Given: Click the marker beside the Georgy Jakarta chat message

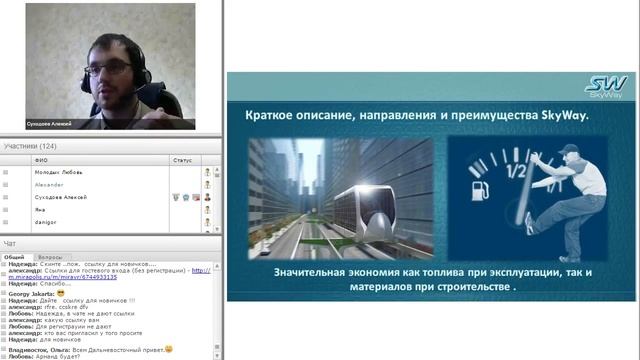Looking at the screenshot, I should (4, 293).
